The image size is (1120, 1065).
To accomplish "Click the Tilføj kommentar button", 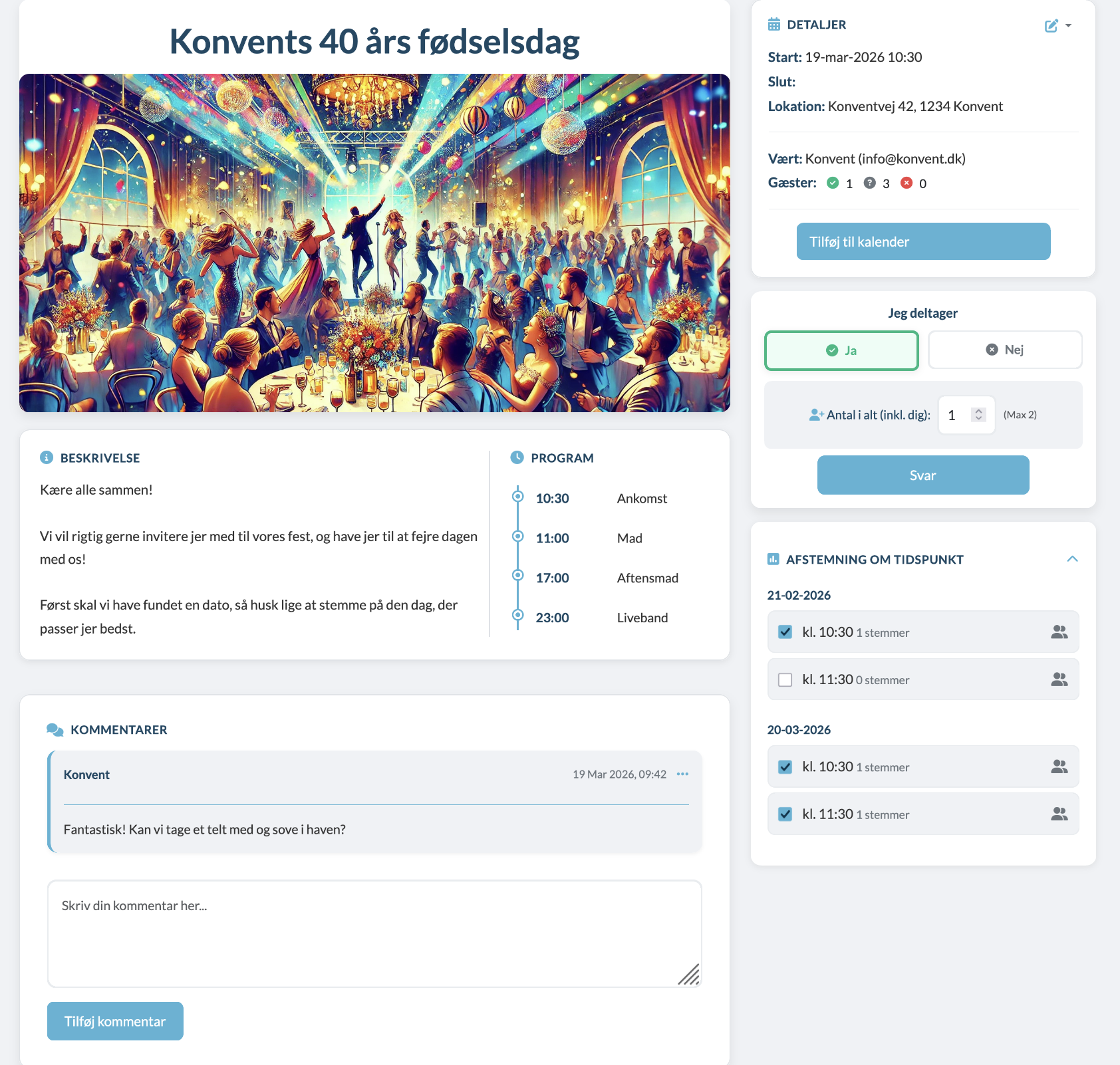I will tap(114, 1021).
